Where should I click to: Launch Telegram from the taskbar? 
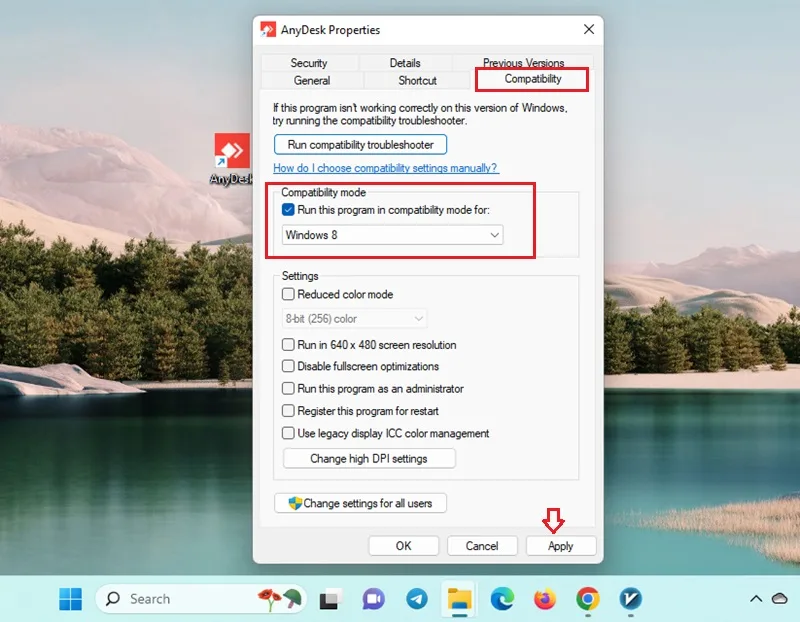[x=417, y=599]
